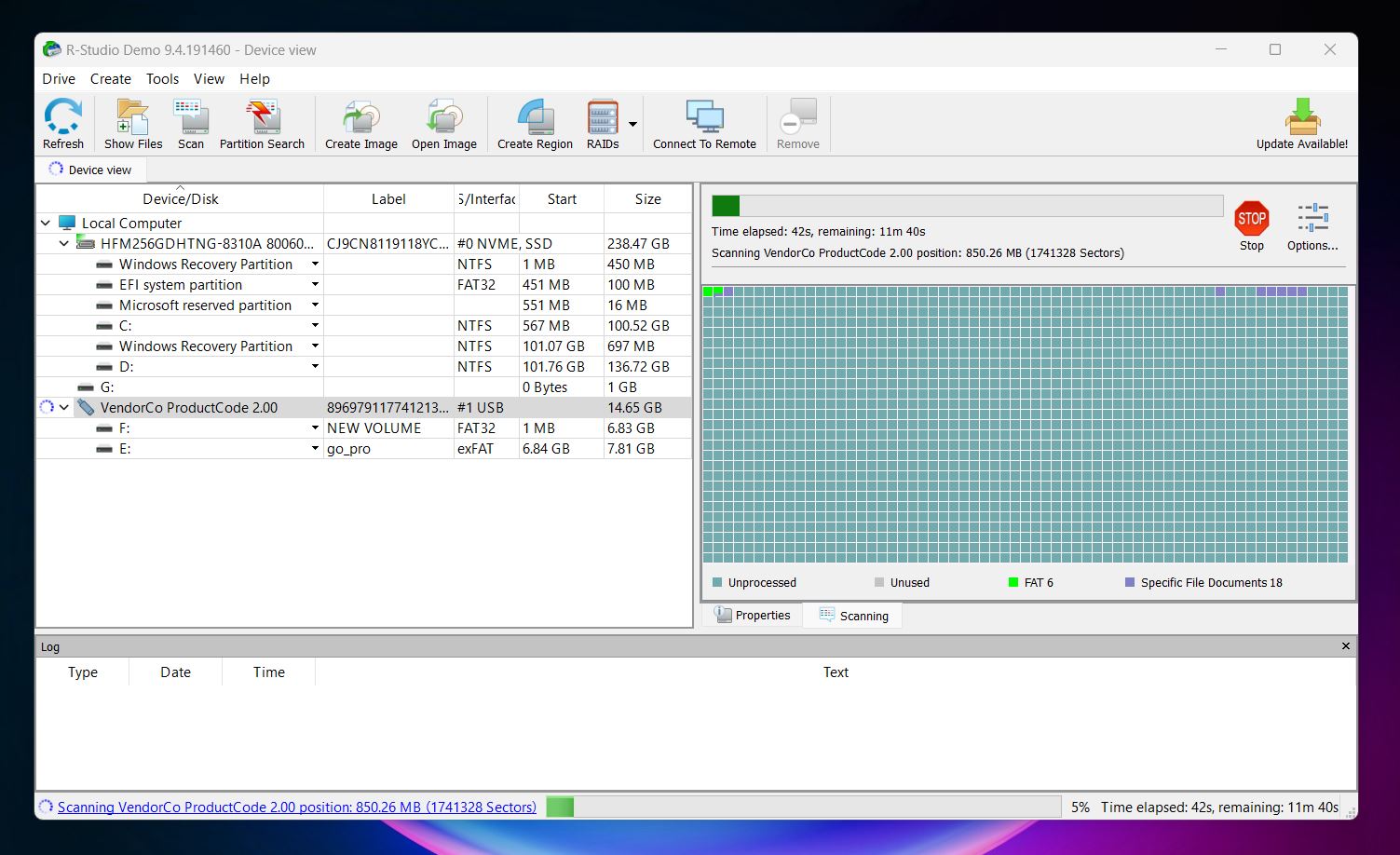Click the C: partition icon

click(104, 326)
